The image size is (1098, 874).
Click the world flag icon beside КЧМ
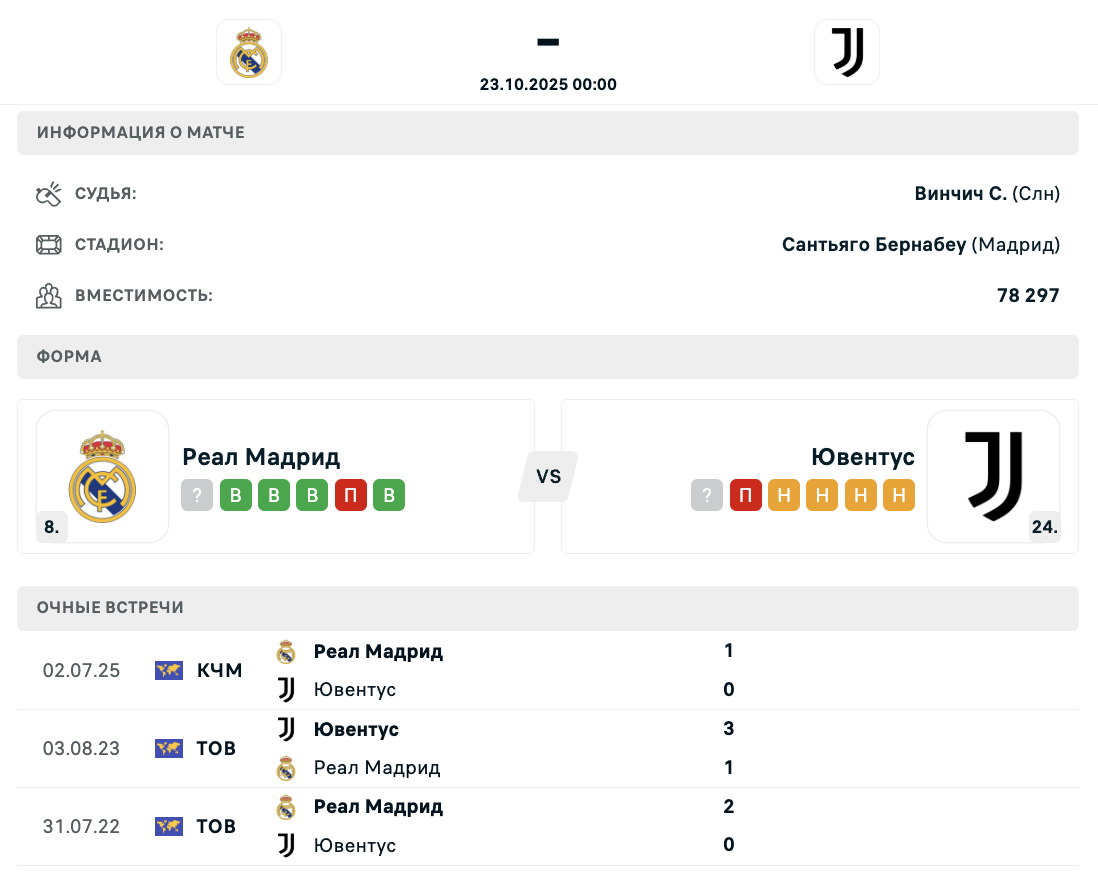(x=169, y=670)
